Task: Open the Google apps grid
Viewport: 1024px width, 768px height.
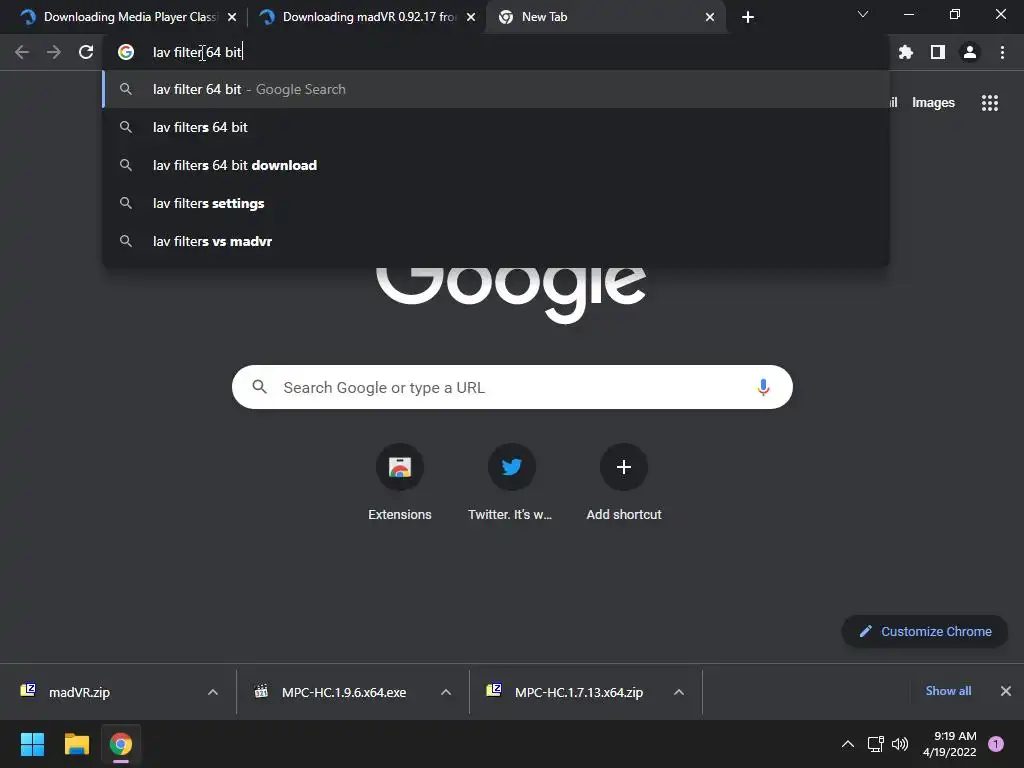Action: click(990, 103)
